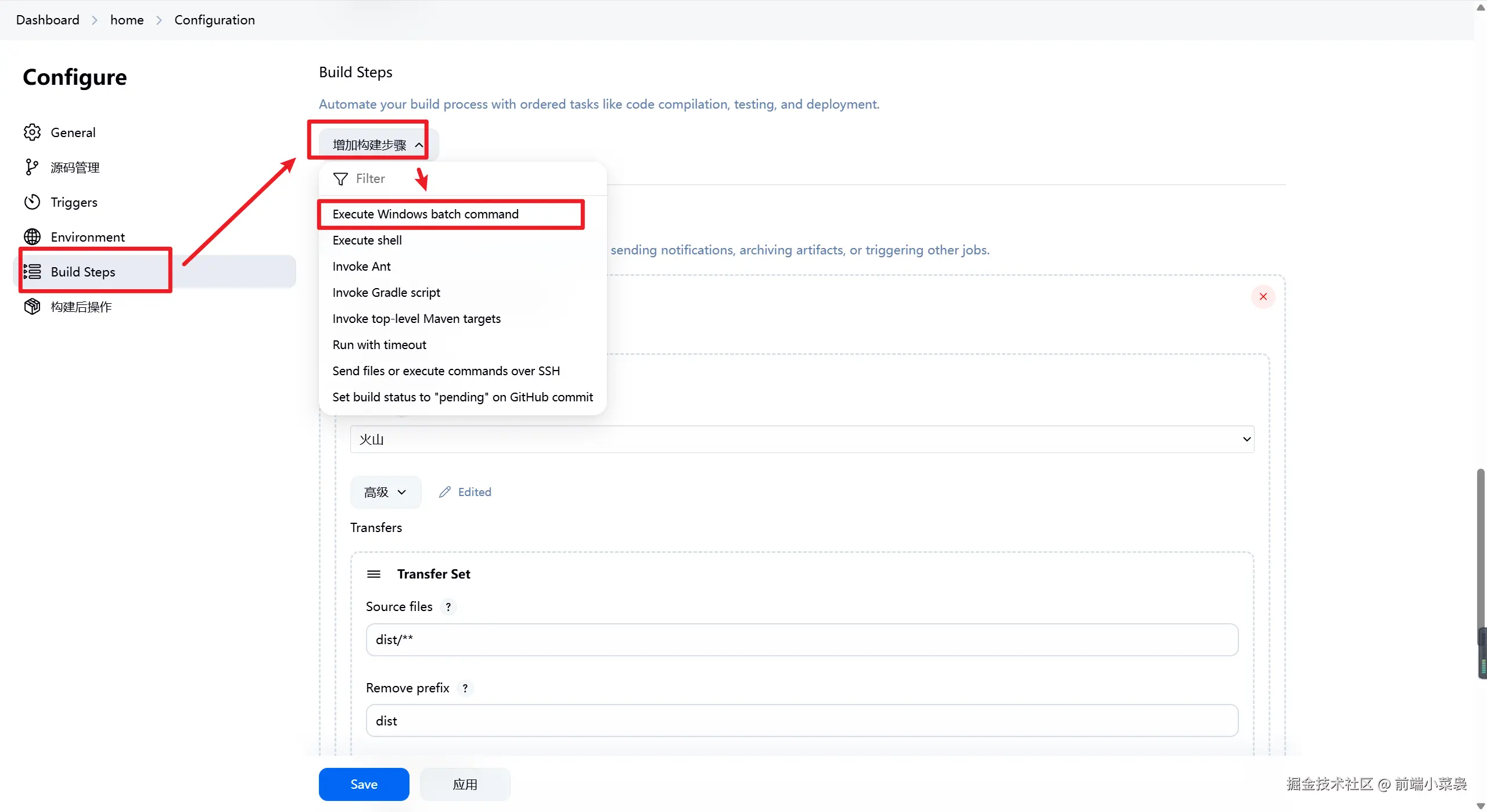This screenshot has width=1487, height=812.
Task: Collapse the 增加构建步骤 dropdown button
Action: pyautogui.click(x=378, y=145)
